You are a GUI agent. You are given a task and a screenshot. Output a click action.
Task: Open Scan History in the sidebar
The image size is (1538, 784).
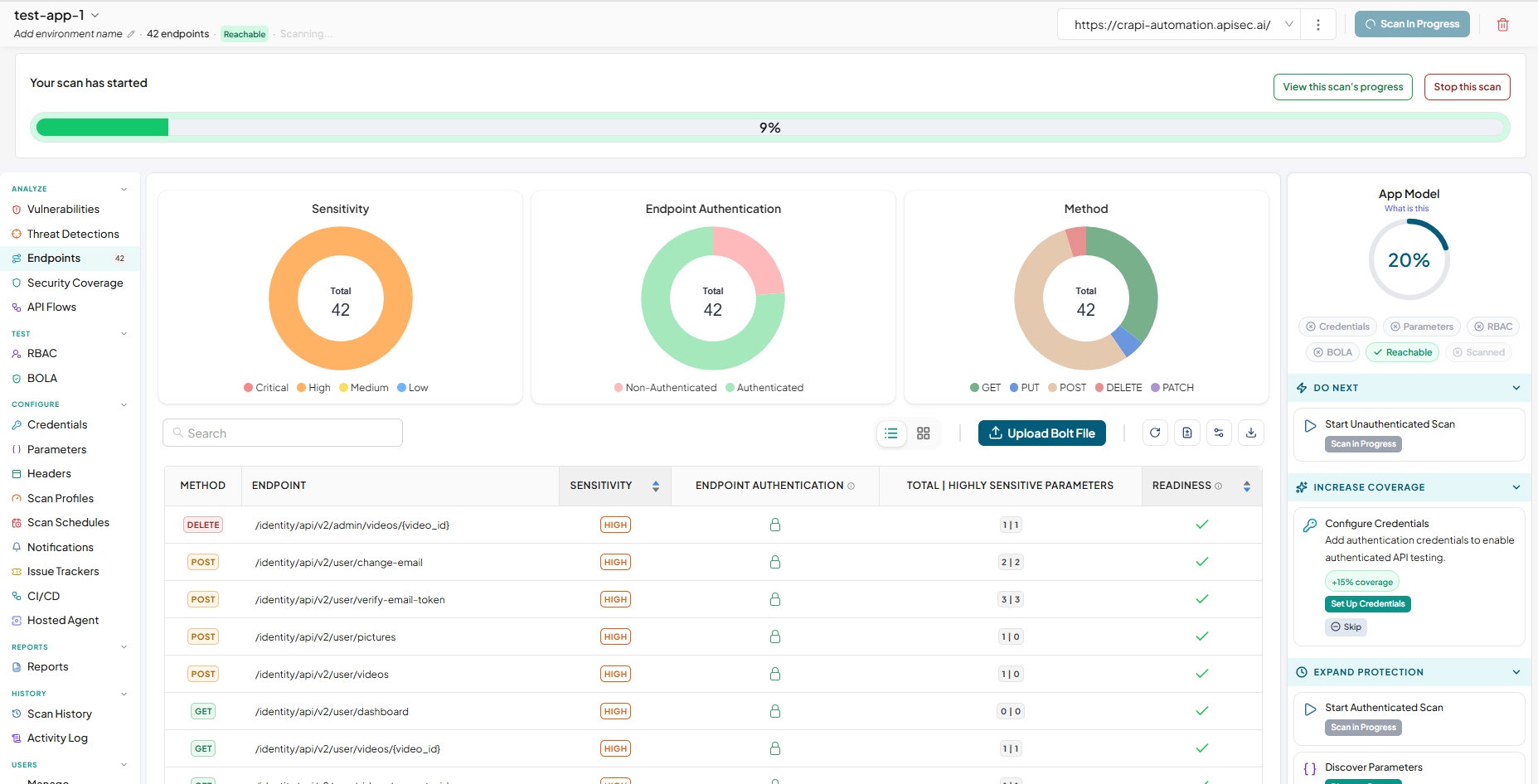[59, 714]
